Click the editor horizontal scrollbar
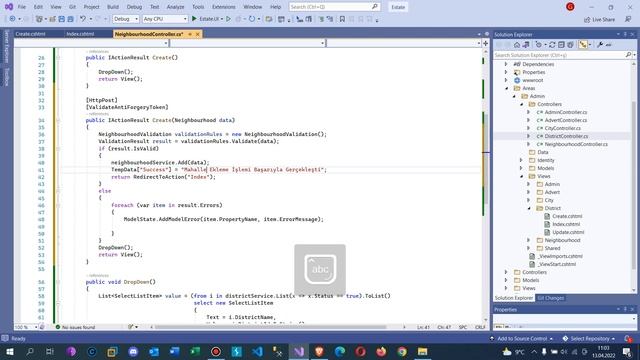 [270, 327]
